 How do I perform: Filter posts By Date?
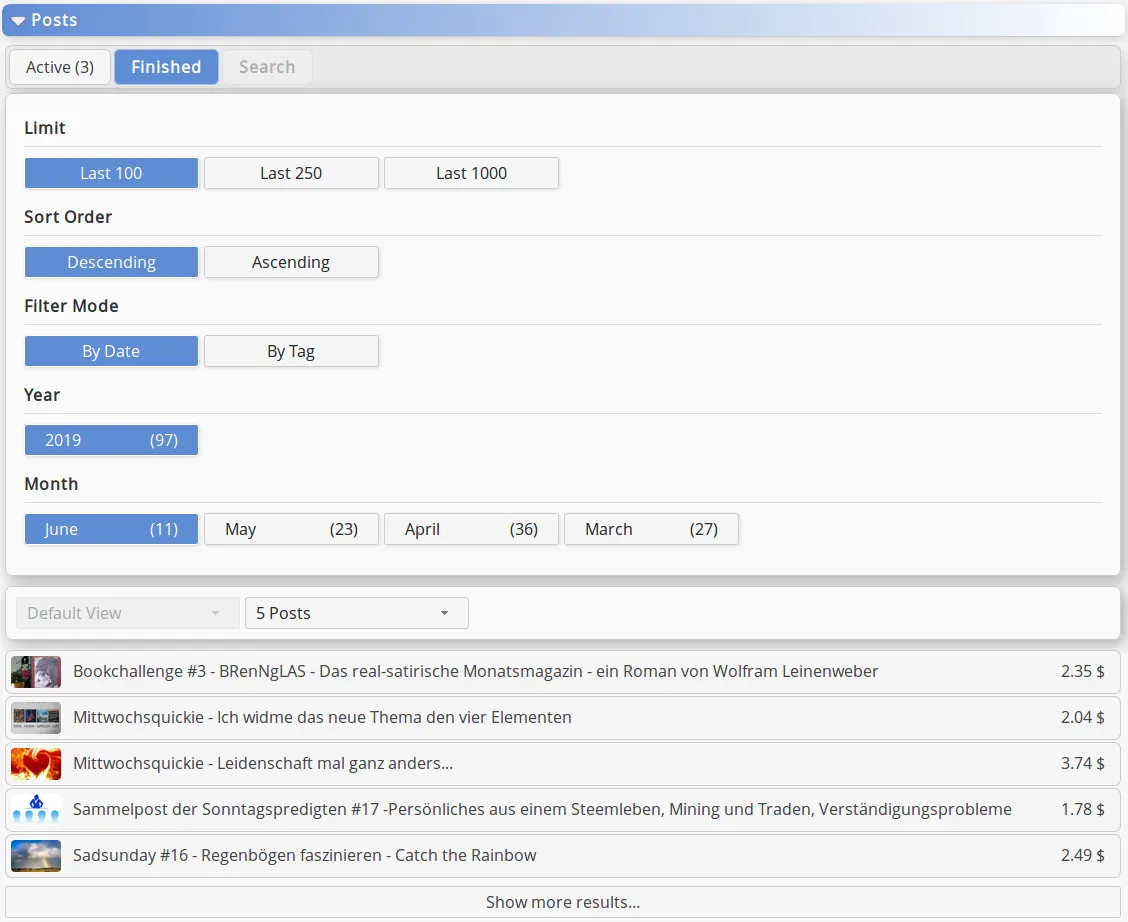[112, 352]
